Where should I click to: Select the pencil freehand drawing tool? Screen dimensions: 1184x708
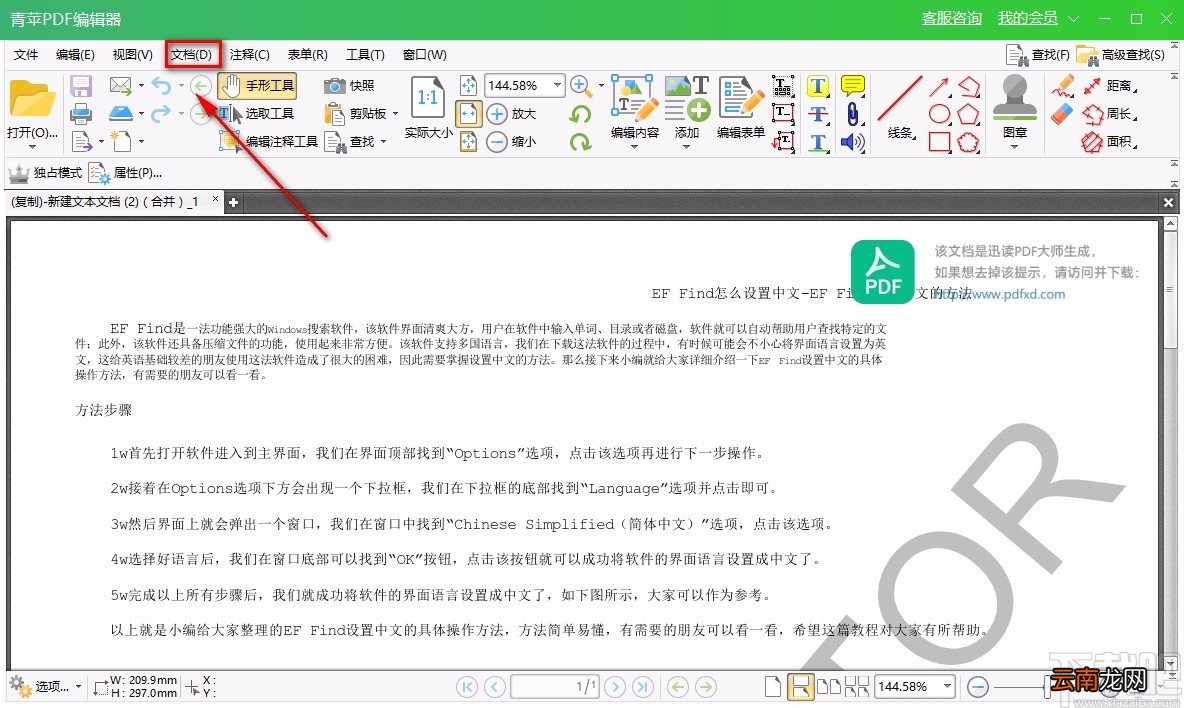pyautogui.click(x=1062, y=86)
